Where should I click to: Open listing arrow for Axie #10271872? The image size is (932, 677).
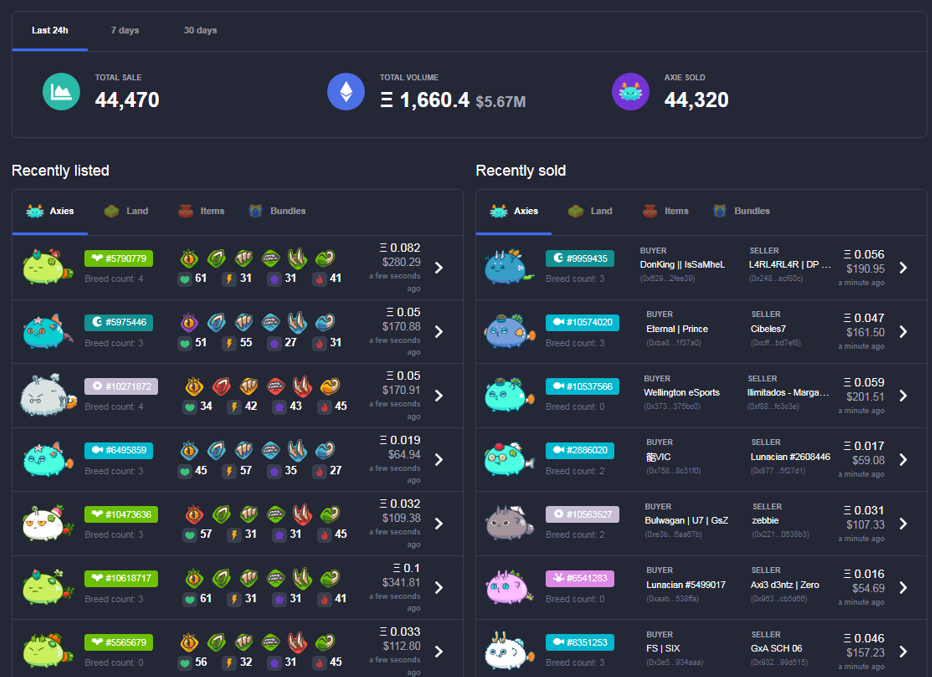coord(439,396)
